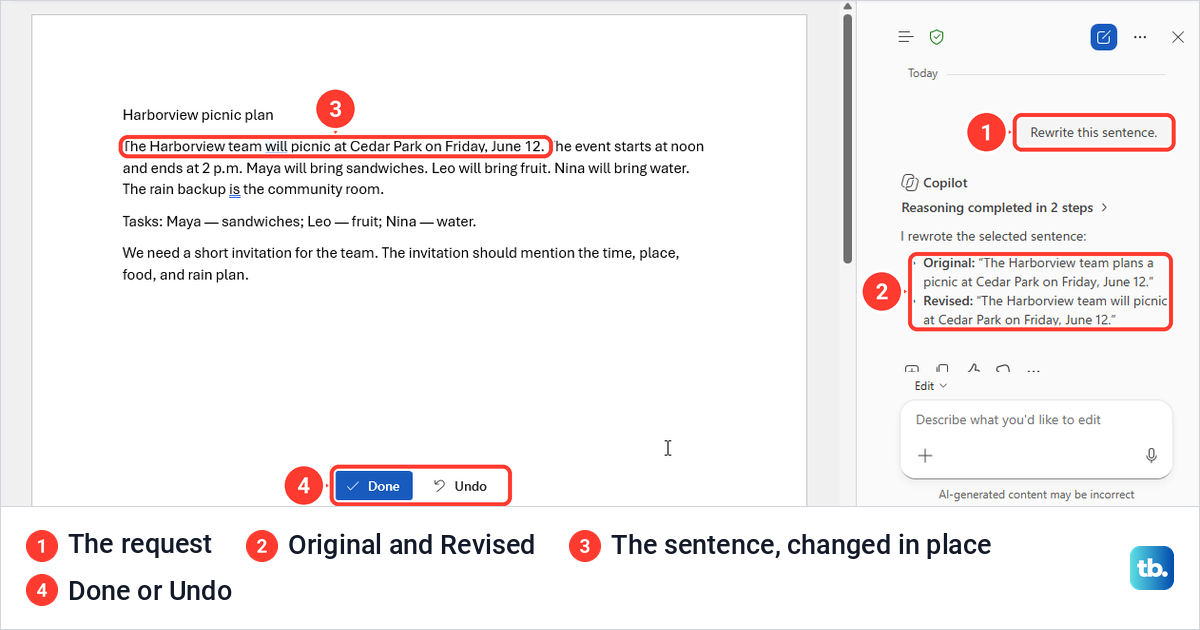The image size is (1200, 630).
Task: Revert the rewrite with the Undo button
Action: (x=461, y=486)
